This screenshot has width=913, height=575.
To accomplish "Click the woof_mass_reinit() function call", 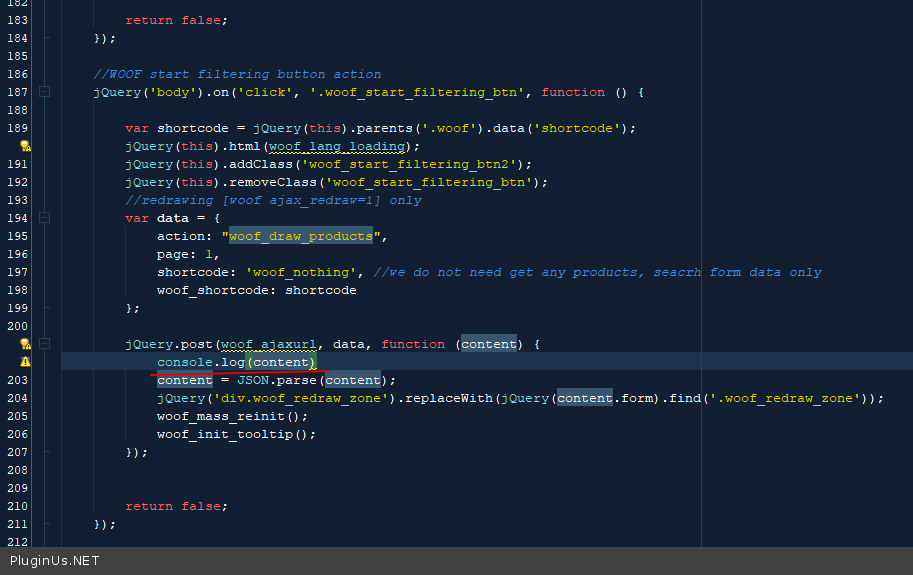I will 225,416.
